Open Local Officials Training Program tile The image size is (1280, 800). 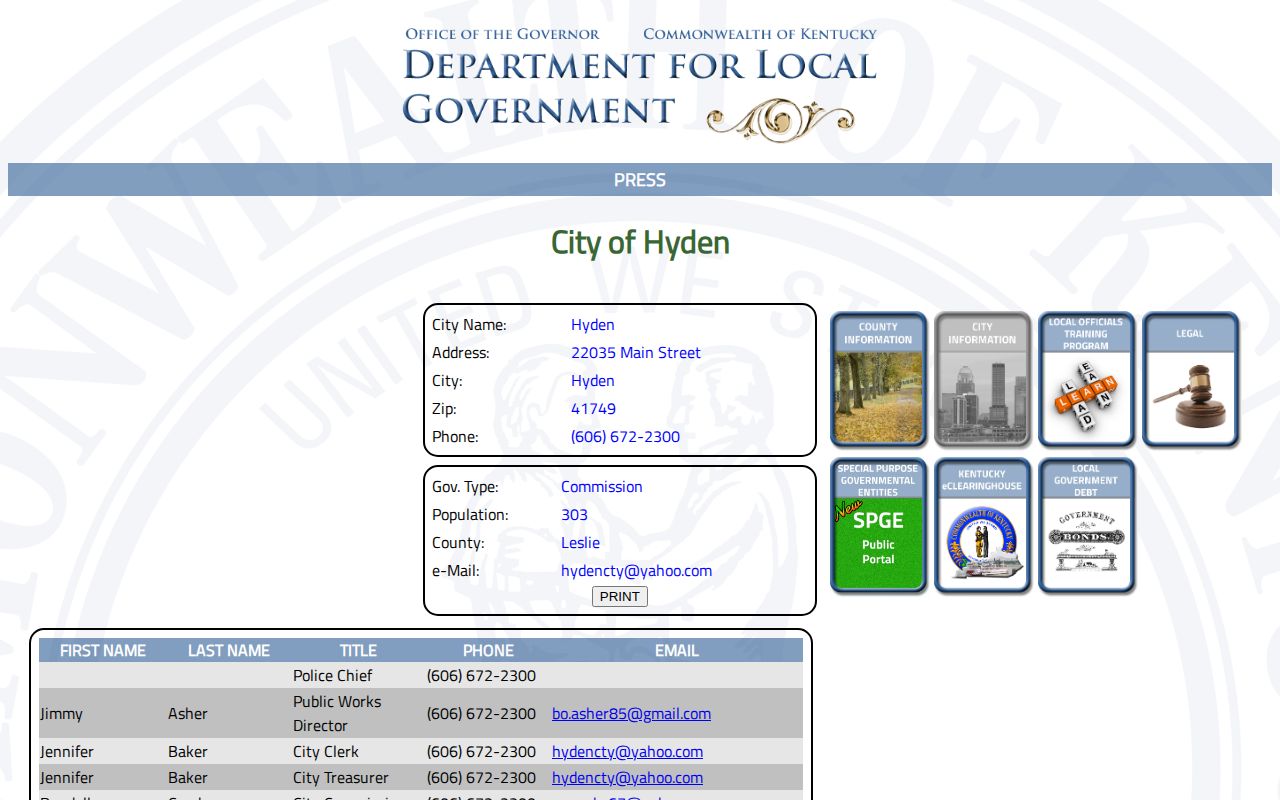[1086, 380]
